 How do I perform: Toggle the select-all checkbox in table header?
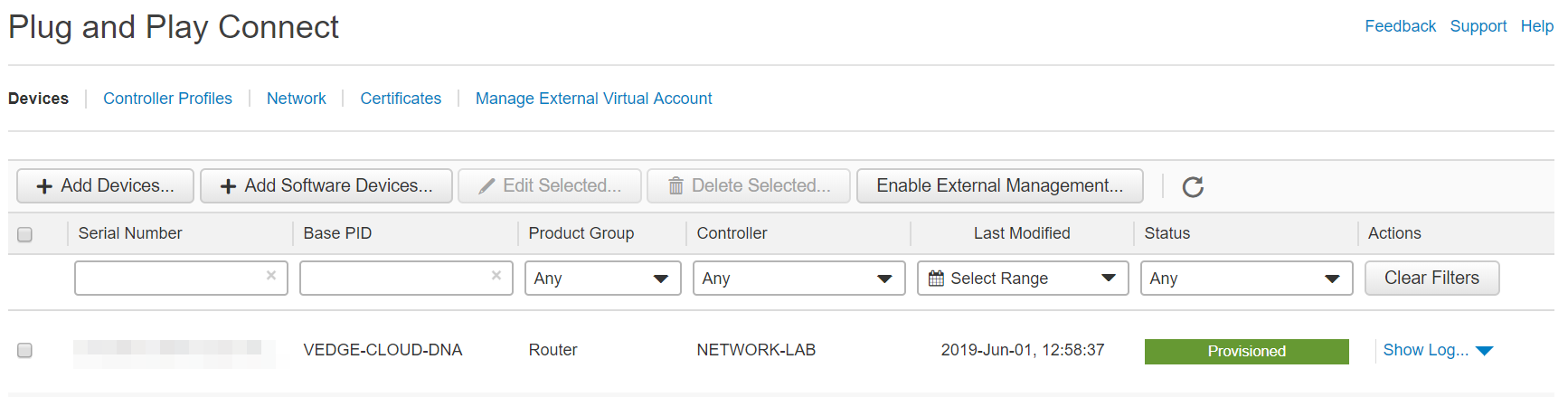[25, 234]
